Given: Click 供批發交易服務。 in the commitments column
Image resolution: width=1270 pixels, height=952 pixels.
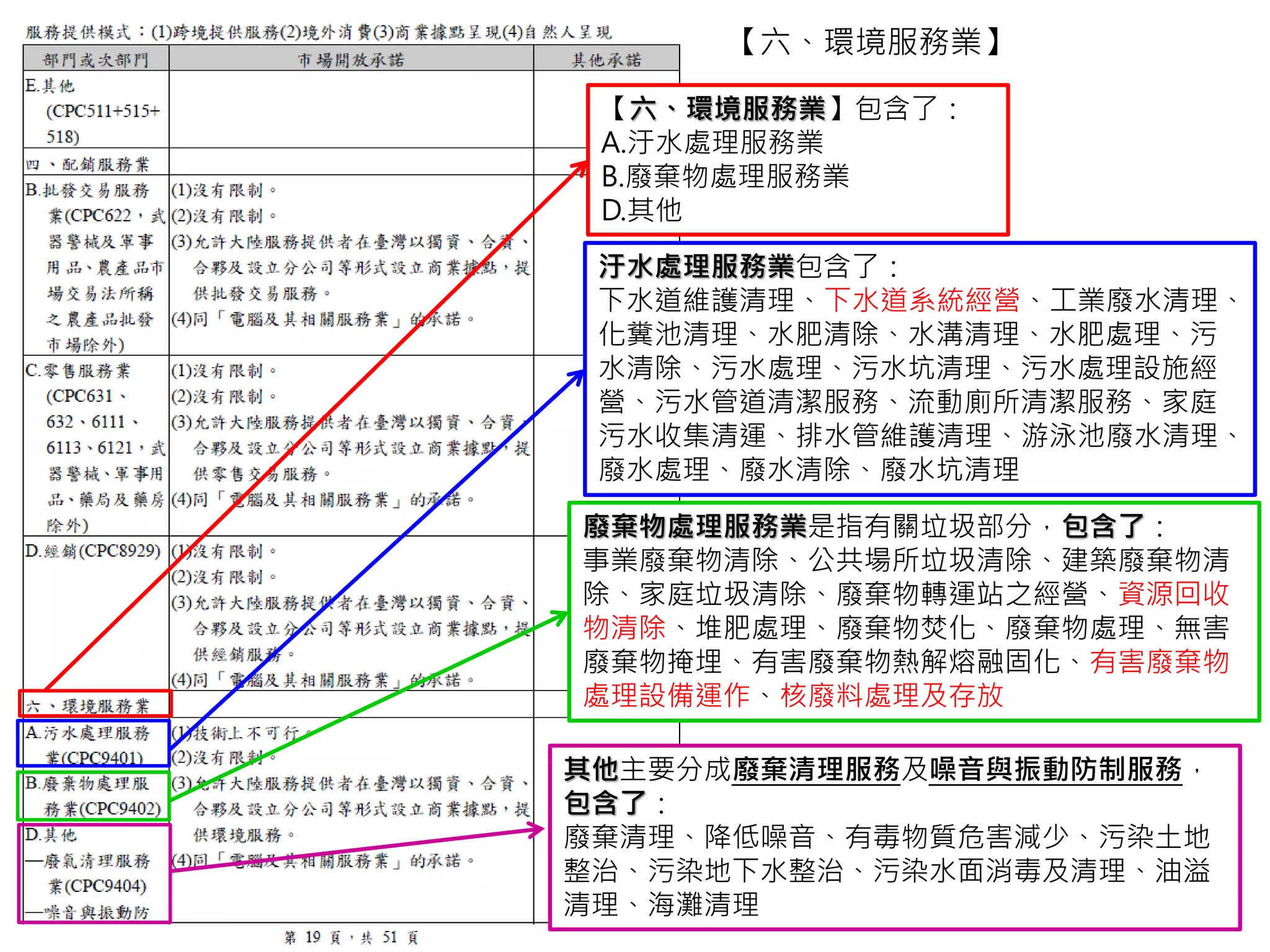Looking at the screenshot, I should [263, 293].
